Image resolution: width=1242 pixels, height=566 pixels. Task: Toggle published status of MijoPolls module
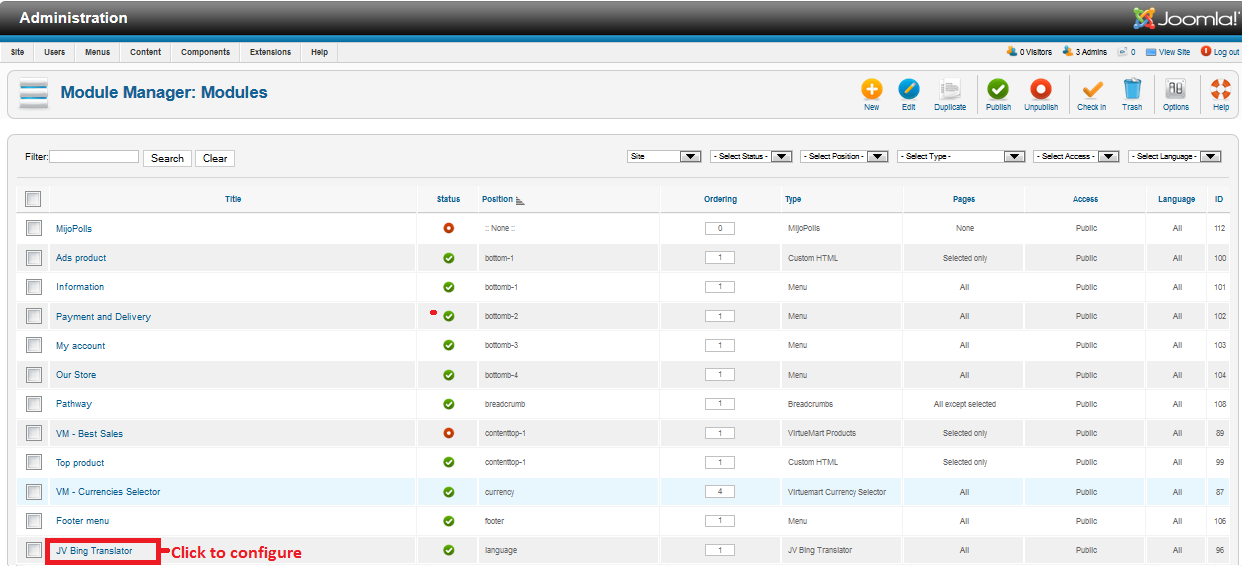[449, 228]
